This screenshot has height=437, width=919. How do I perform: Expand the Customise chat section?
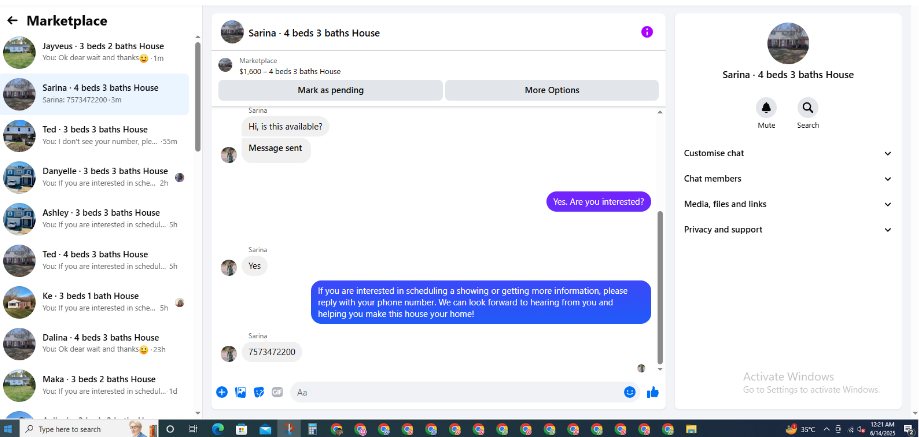[x=788, y=153]
